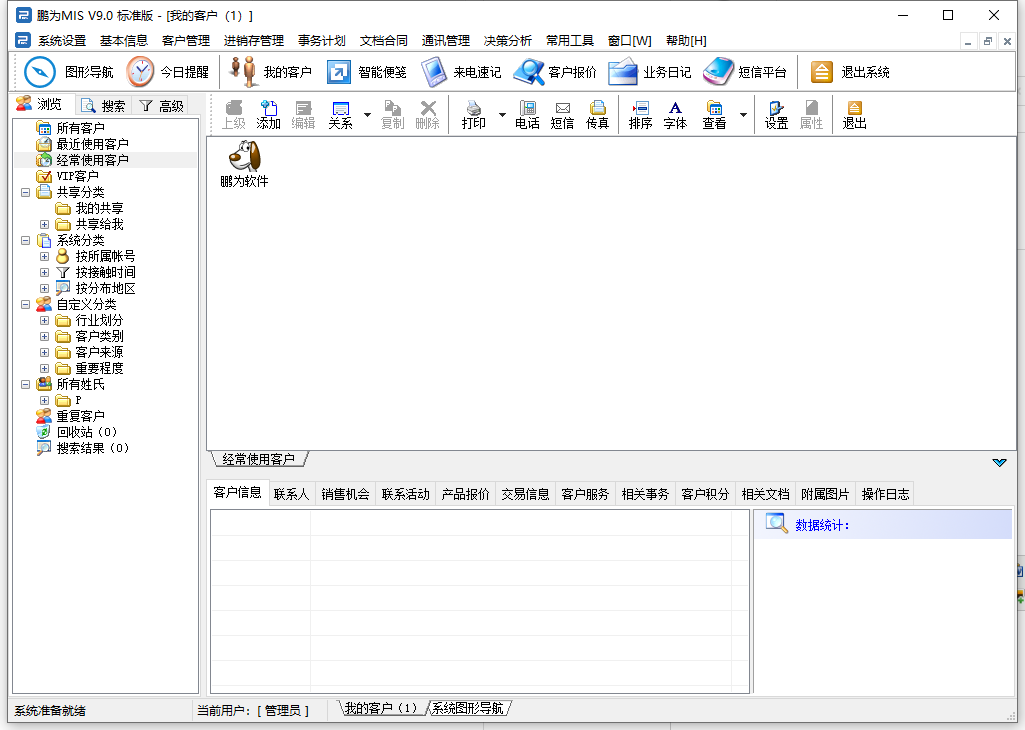
Task: Open 智能便签 sticky note tool
Action: pyautogui.click(x=340, y=72)
